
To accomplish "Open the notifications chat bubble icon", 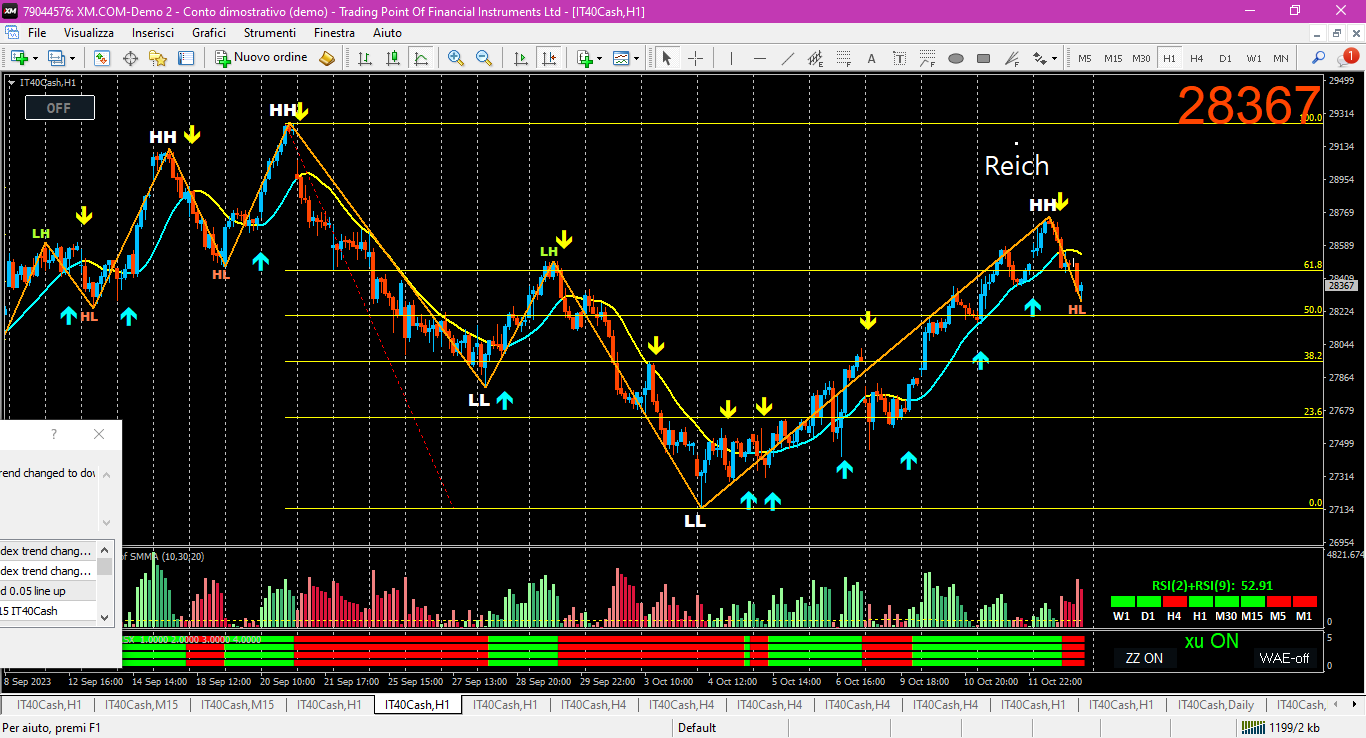I will point(1347,58).
